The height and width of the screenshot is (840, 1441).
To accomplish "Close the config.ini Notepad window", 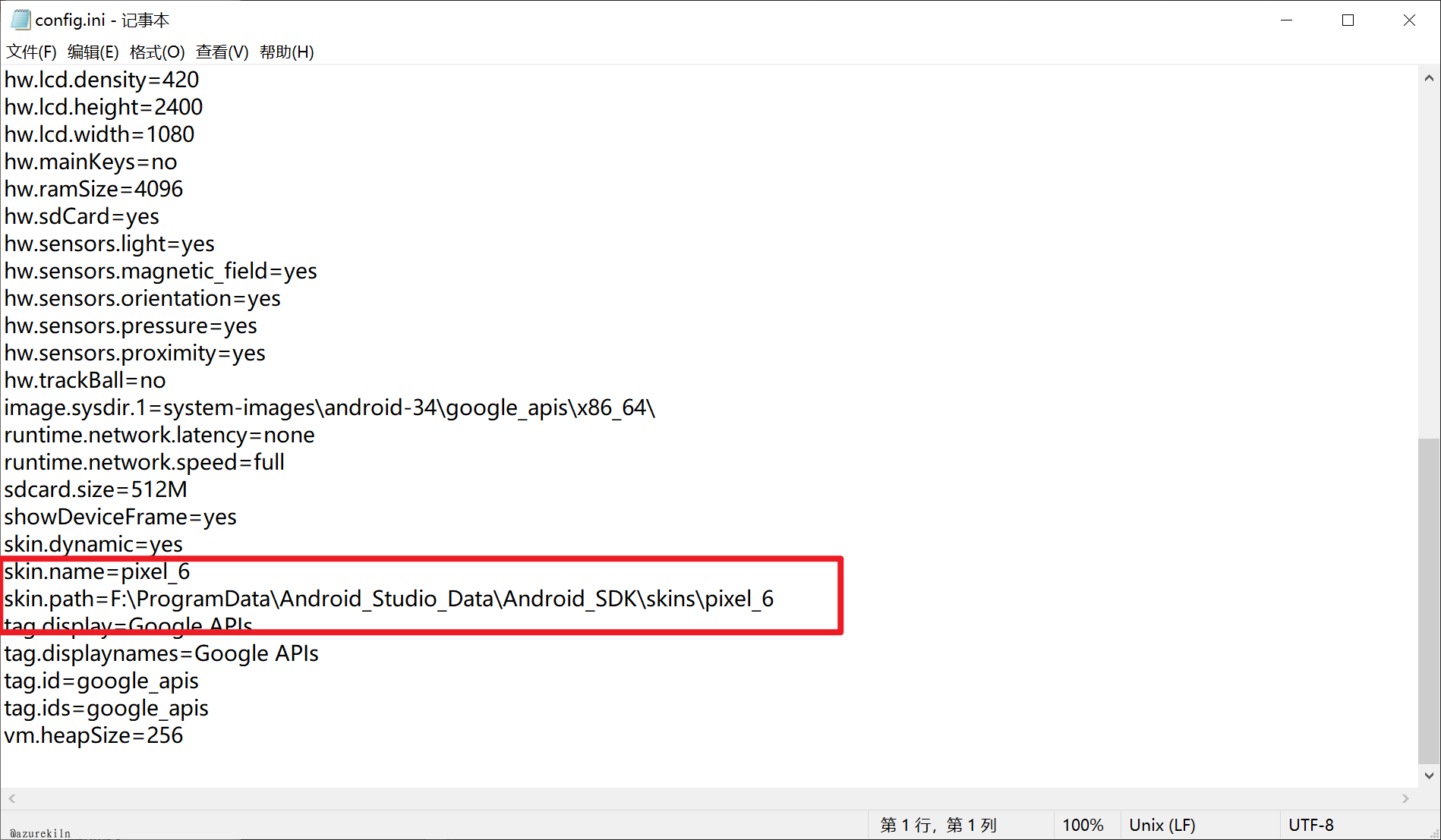I will click(1409, 20).
